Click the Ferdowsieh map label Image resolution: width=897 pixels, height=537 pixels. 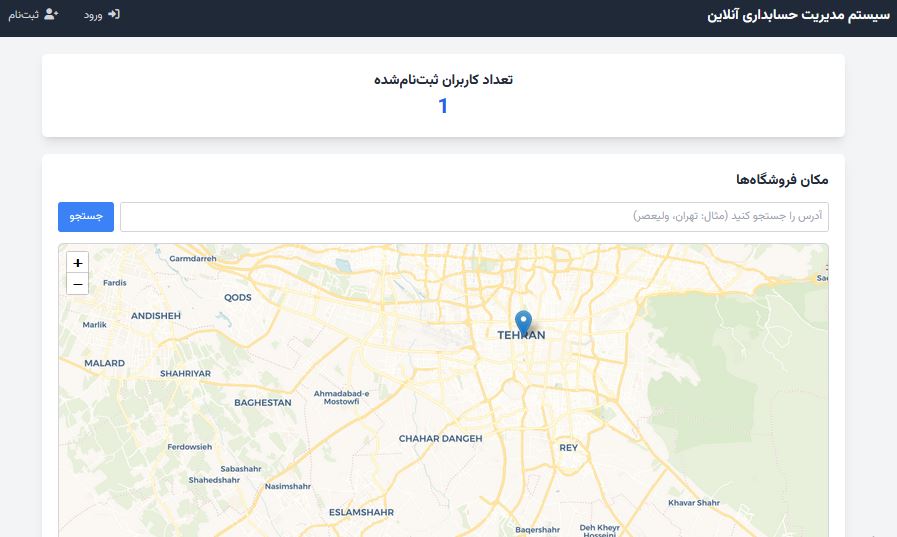[189, 447]
